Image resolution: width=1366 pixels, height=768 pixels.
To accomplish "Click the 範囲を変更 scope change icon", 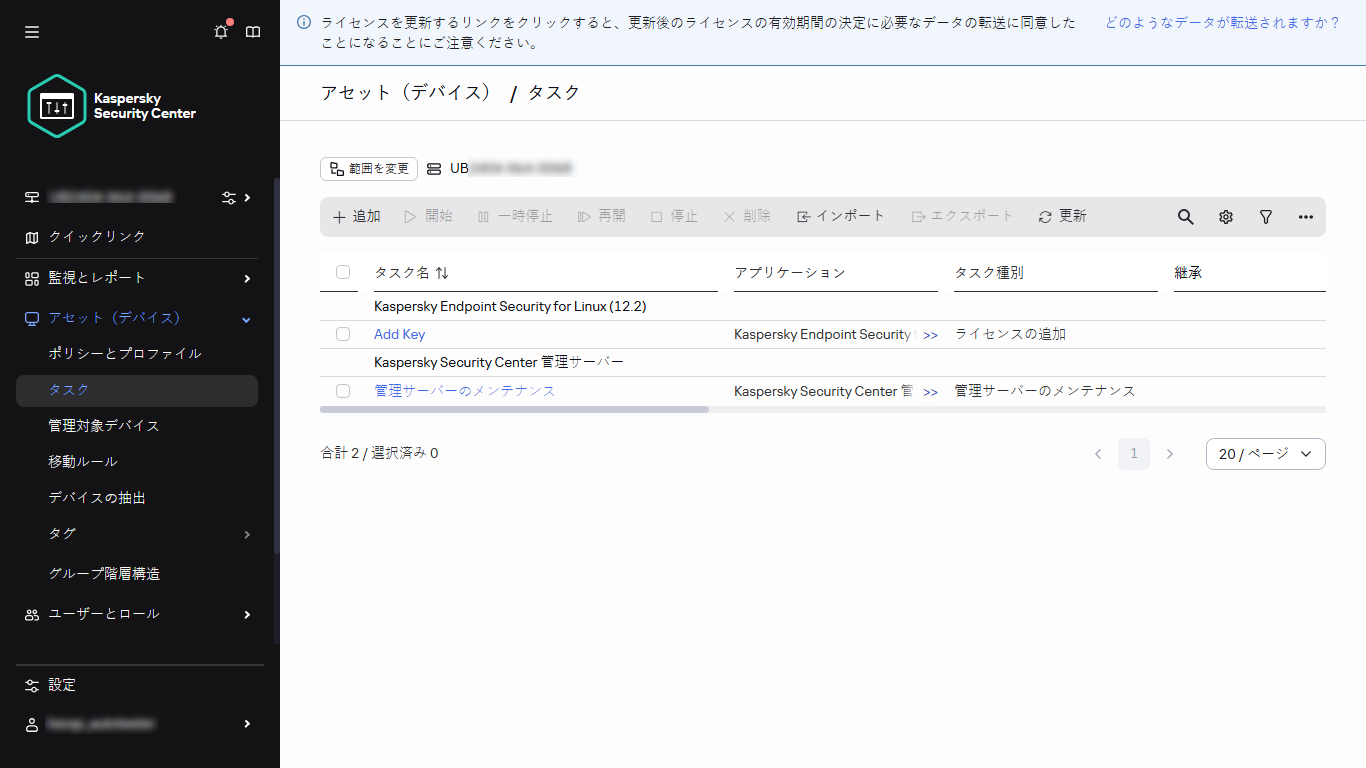I will click(368, 168).
